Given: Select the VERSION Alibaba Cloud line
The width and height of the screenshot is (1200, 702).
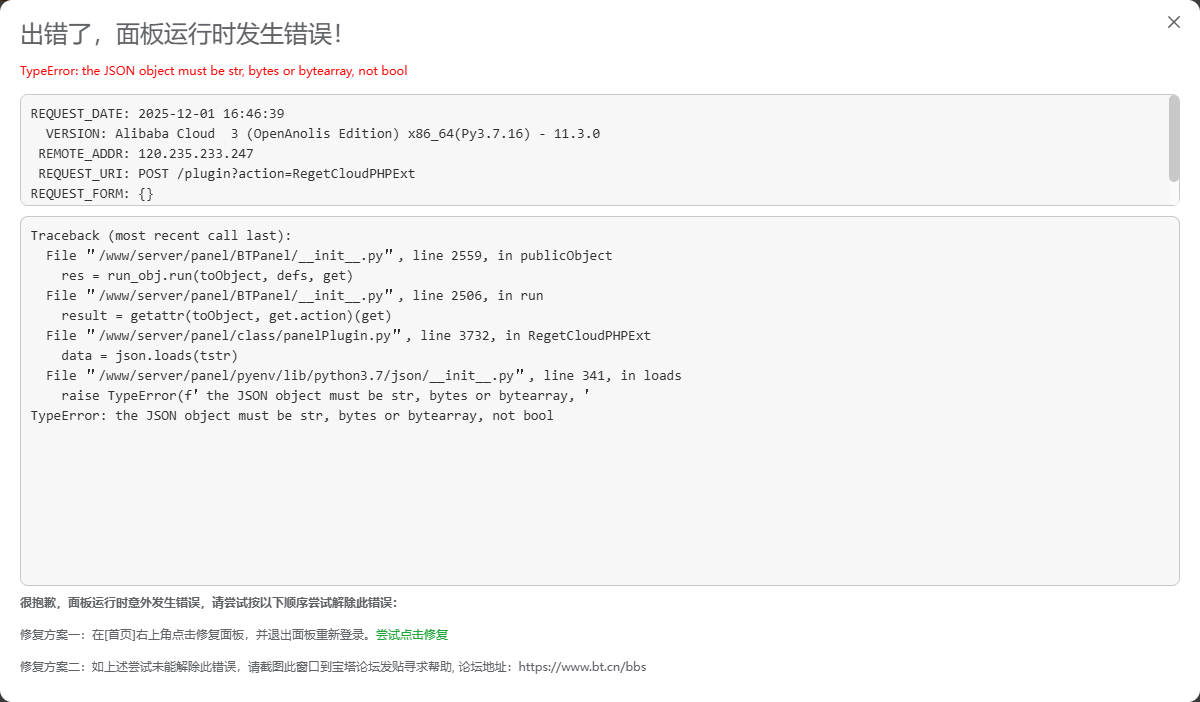Looking at the screenshot, I should tap(322, 134).
